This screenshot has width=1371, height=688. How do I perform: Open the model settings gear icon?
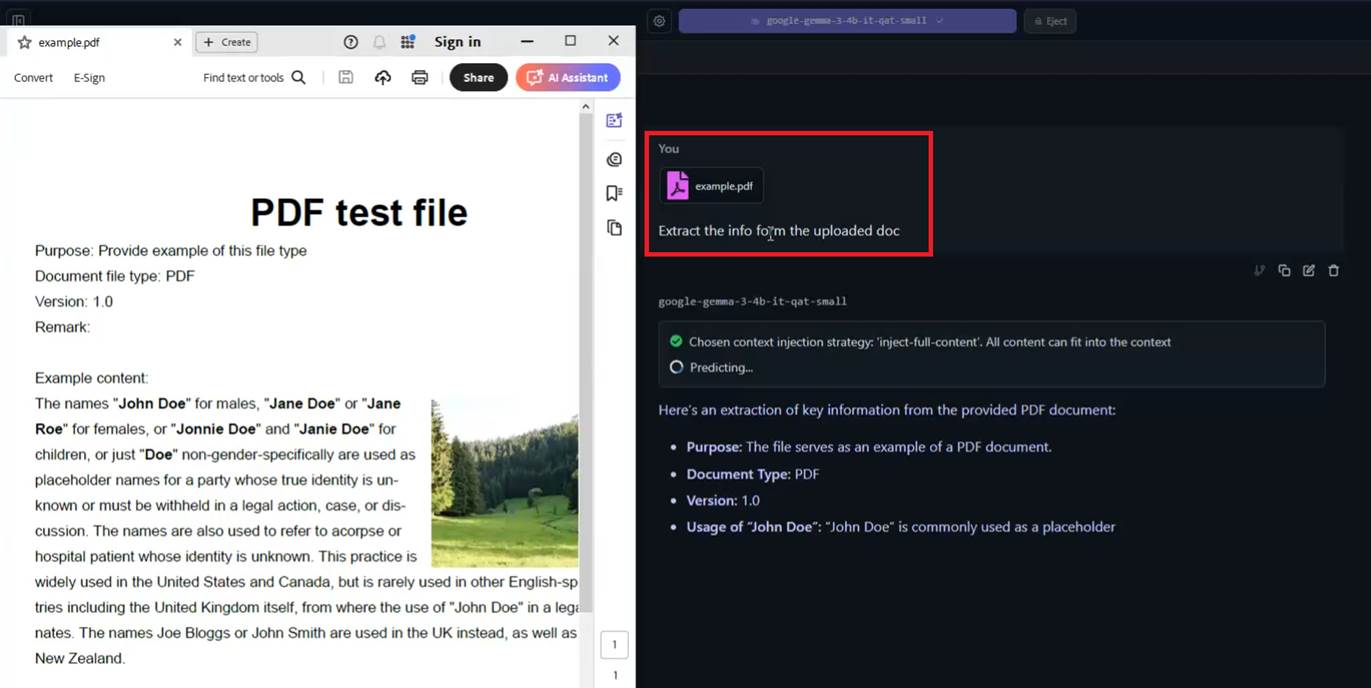point(659,21)
